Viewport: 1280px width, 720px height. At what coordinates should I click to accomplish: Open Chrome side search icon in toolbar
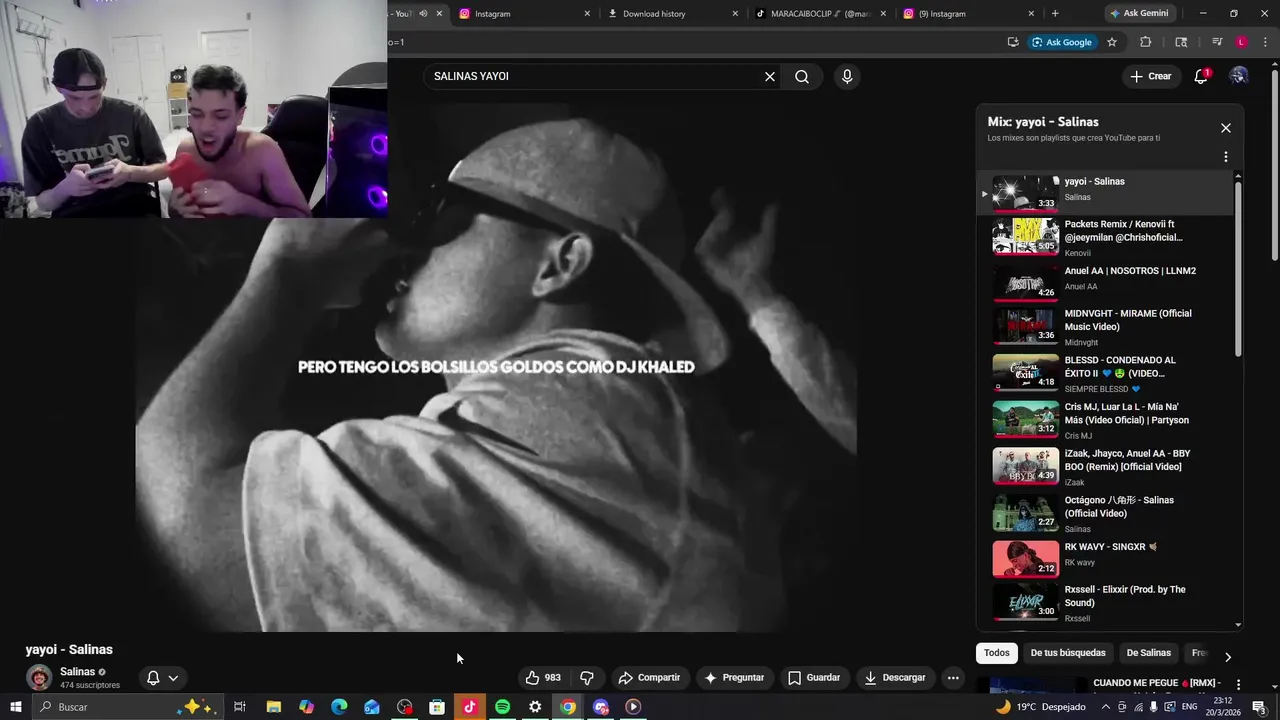pos(1181,42)
